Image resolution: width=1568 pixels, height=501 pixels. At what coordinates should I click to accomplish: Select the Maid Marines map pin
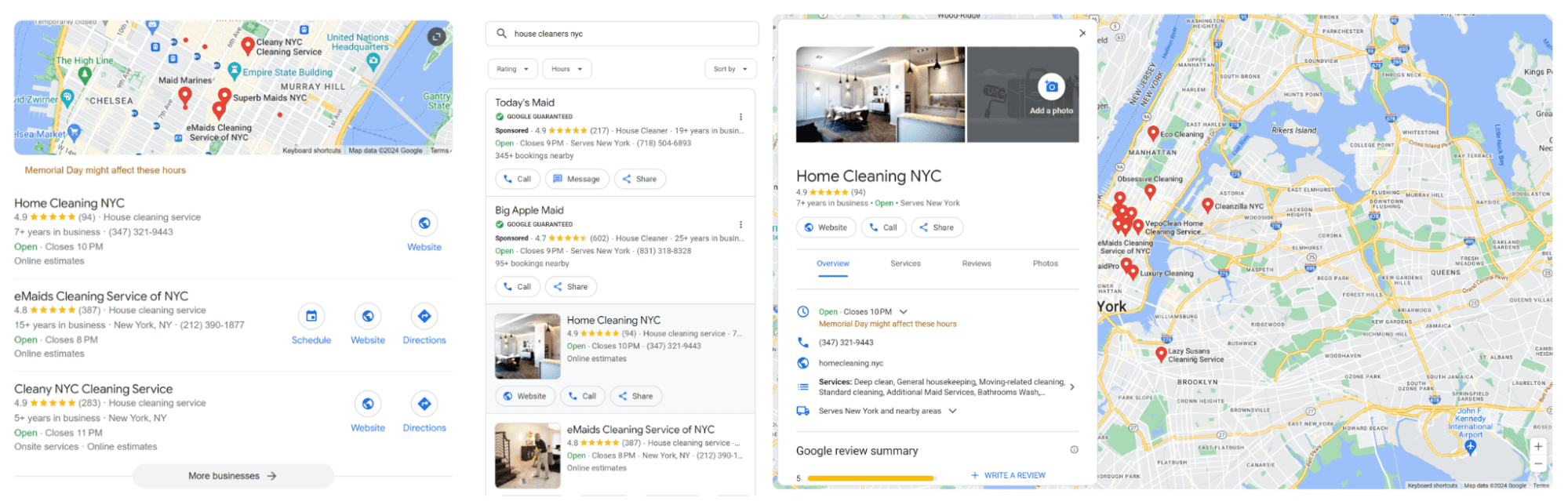pos(185,97)
